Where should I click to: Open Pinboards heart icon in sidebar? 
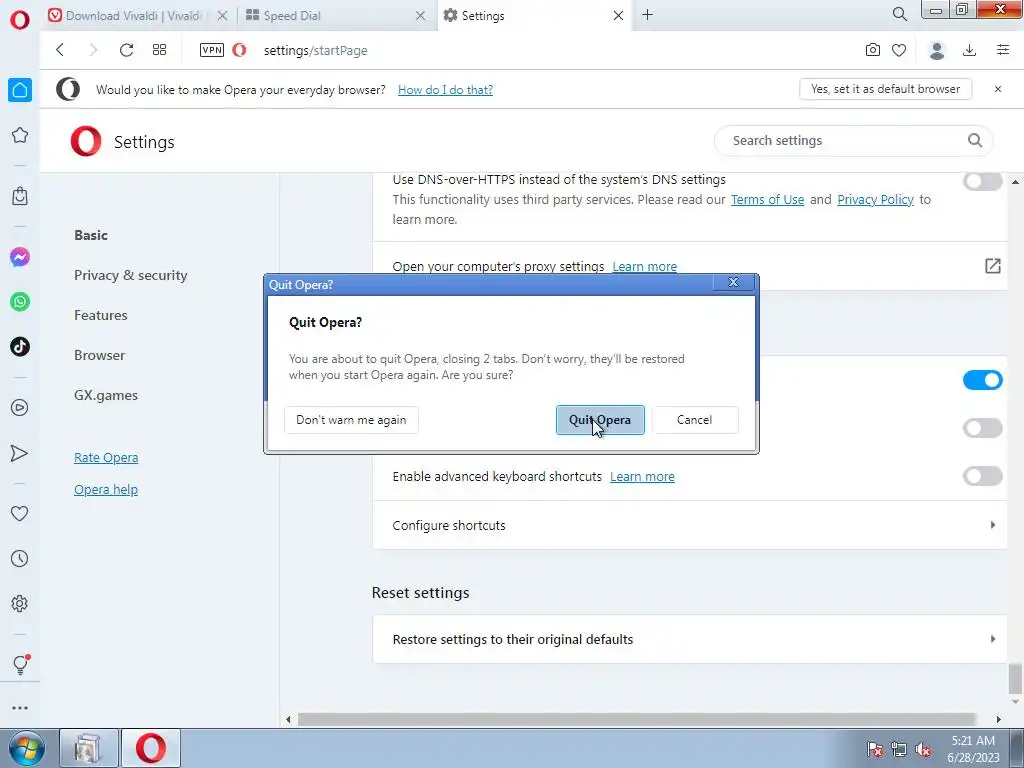click(x=20, y=514)
